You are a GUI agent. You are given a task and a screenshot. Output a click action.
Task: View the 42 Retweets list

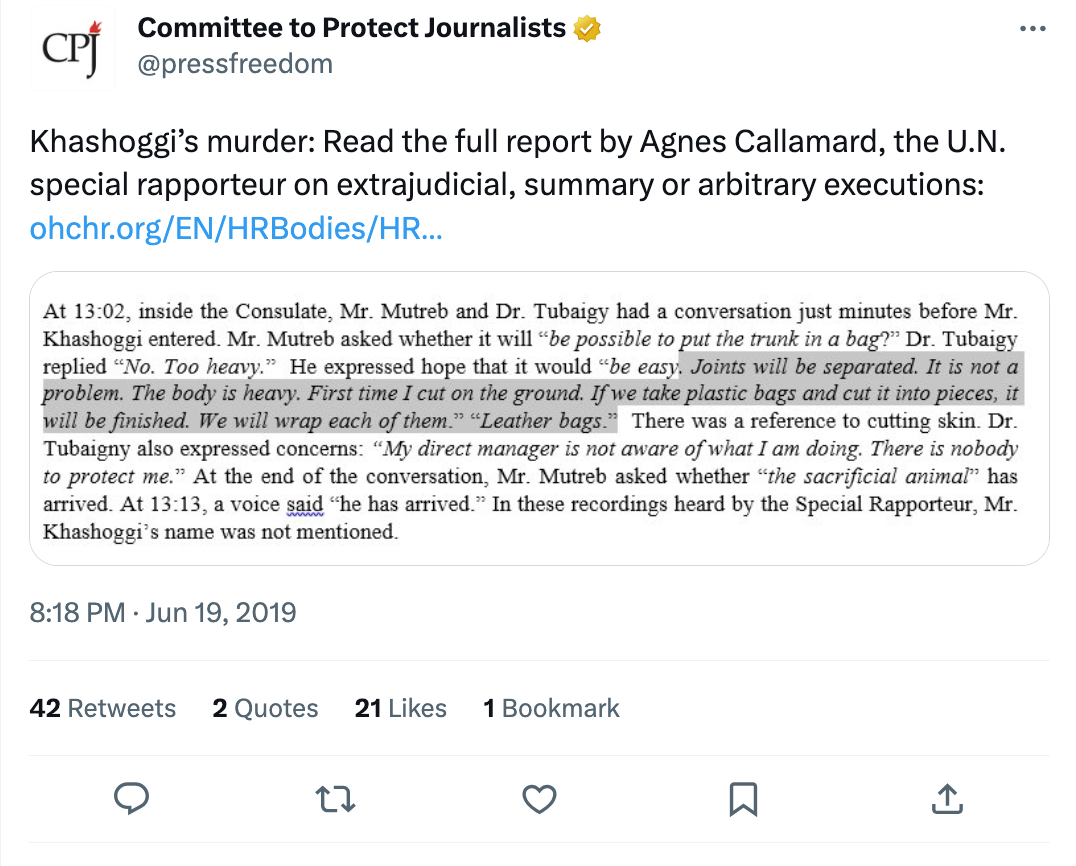[x=103, y=708]
